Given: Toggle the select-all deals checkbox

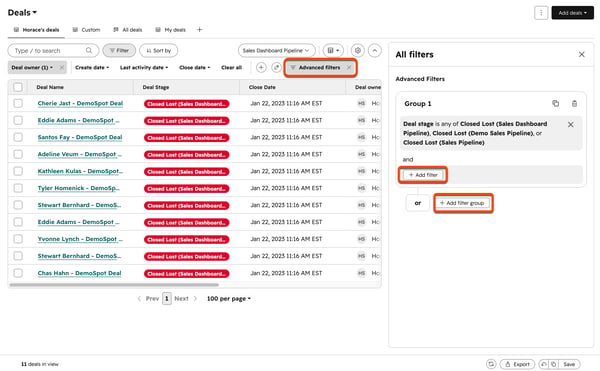Looking at the screenshot, I should coord(18,87).
